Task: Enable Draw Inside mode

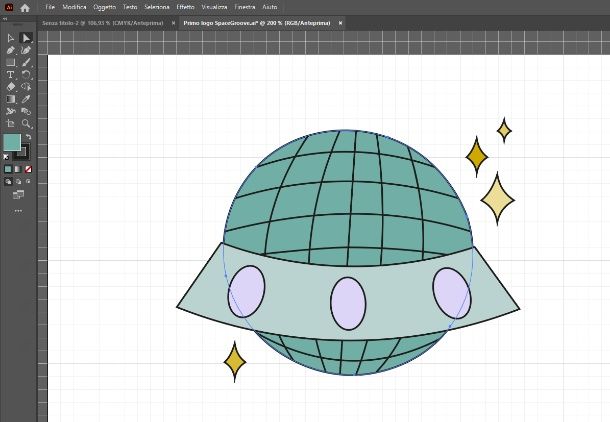Action: tap(28, 182)
